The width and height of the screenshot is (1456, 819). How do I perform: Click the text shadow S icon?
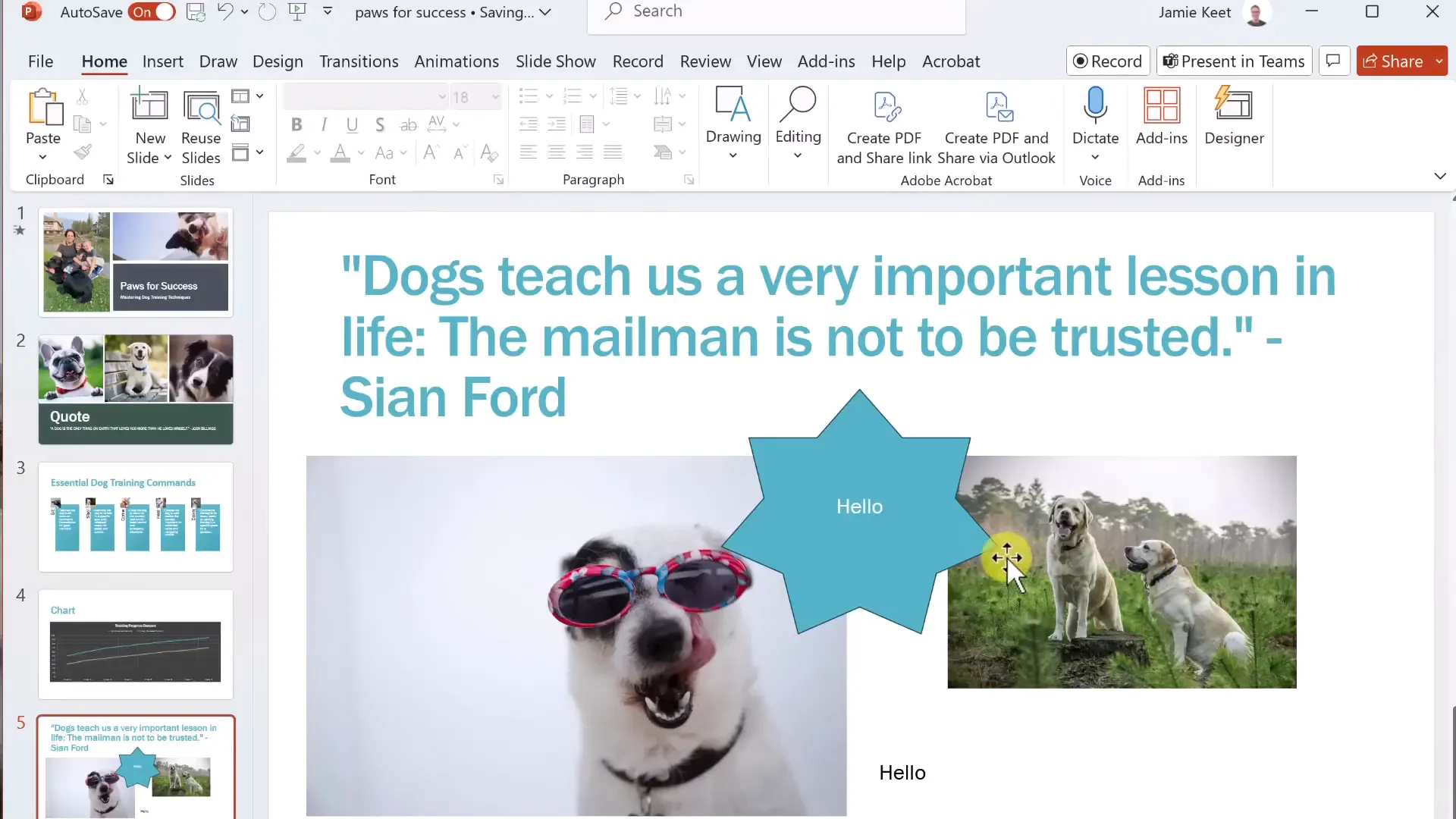[x=380, y=124]
